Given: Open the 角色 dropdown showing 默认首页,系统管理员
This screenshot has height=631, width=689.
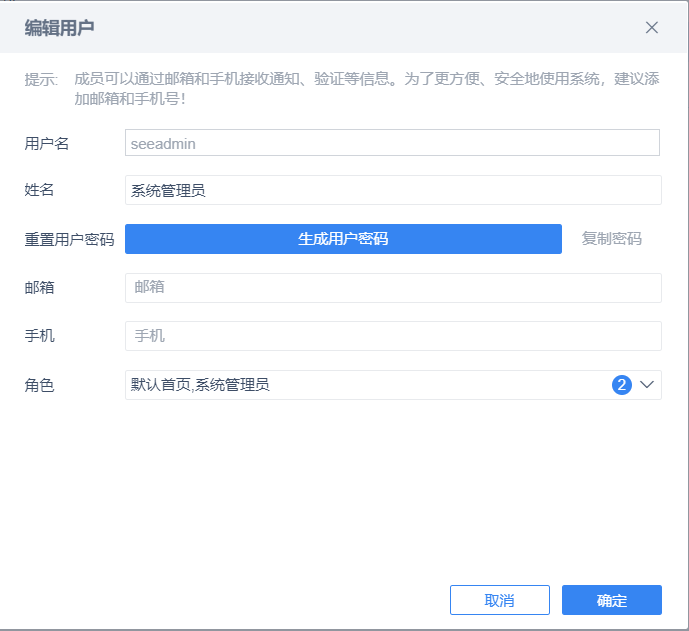Looking at the screenshot, I should click(393, 385).
